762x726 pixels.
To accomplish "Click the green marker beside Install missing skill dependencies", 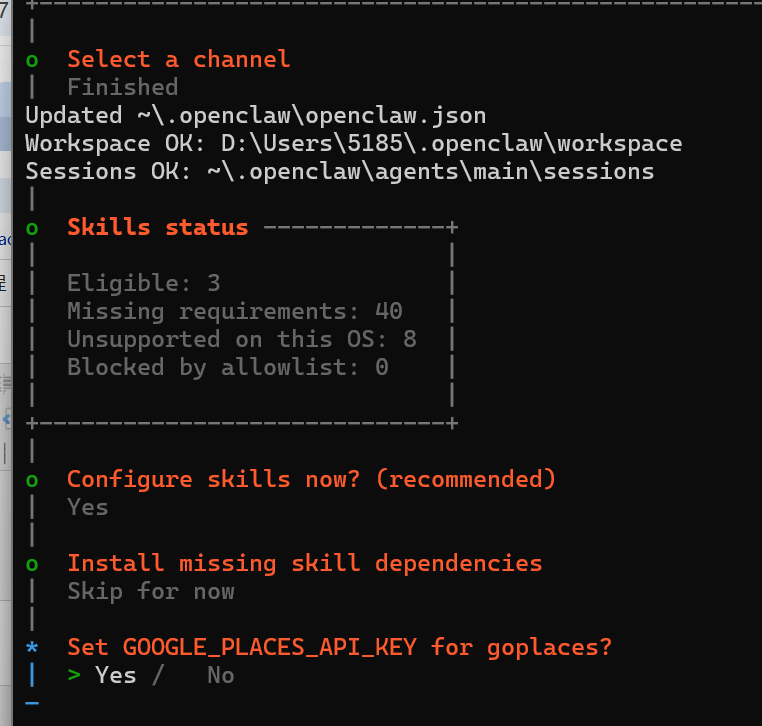I will click(x=32, y=565).
